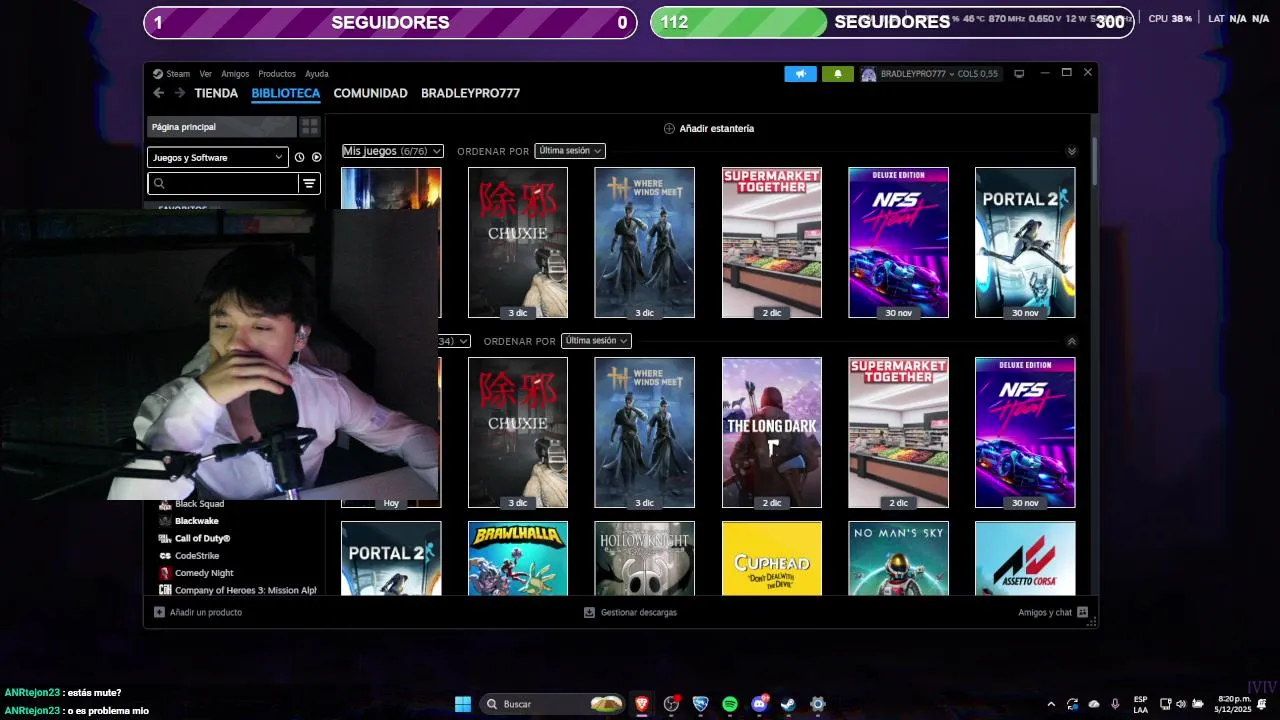Go back with the Steam back arrow

158,93
